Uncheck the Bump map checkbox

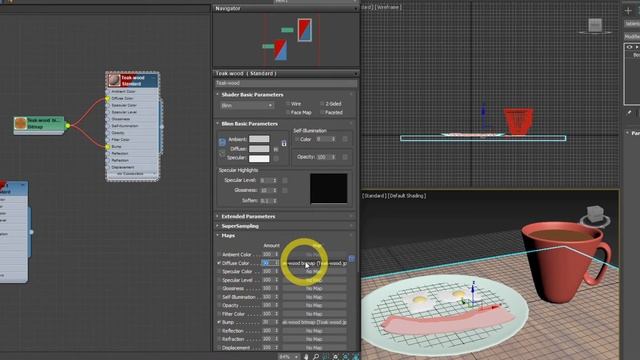point(219,322)
